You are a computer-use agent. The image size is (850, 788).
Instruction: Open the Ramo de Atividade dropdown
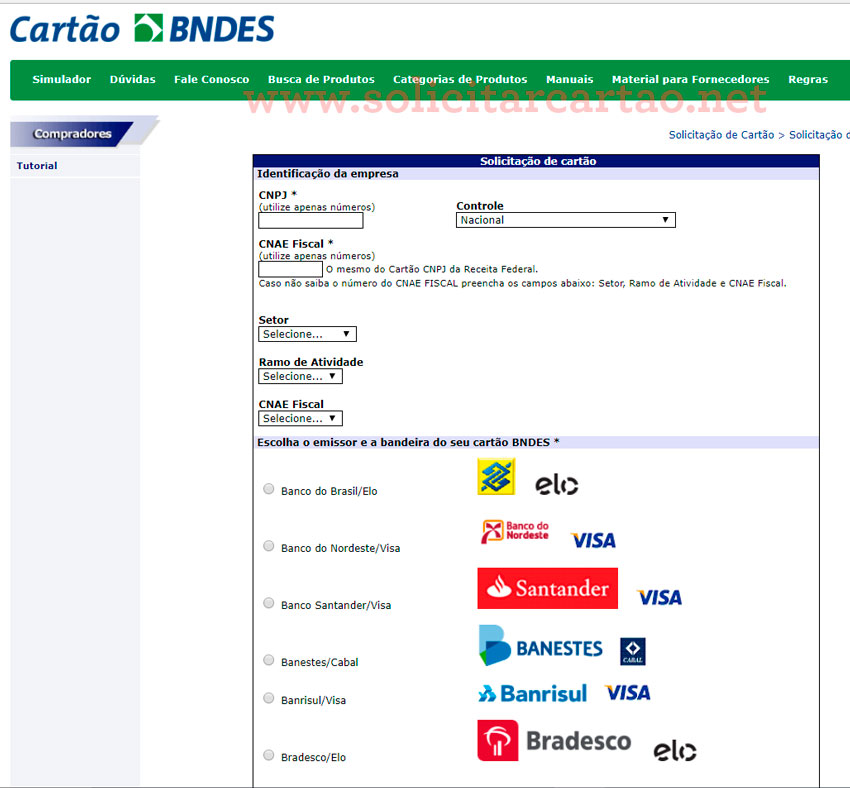point(300,376)
